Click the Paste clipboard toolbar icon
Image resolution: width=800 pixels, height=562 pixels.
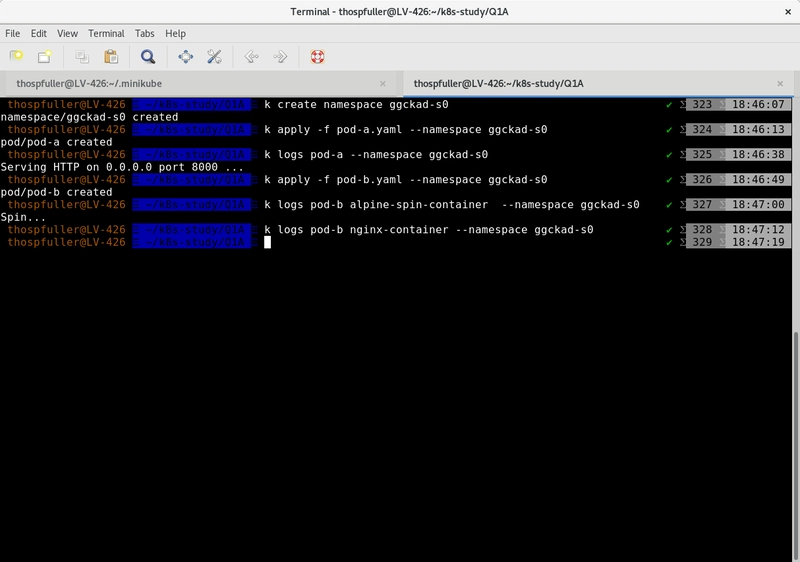[x=111, y=57]
